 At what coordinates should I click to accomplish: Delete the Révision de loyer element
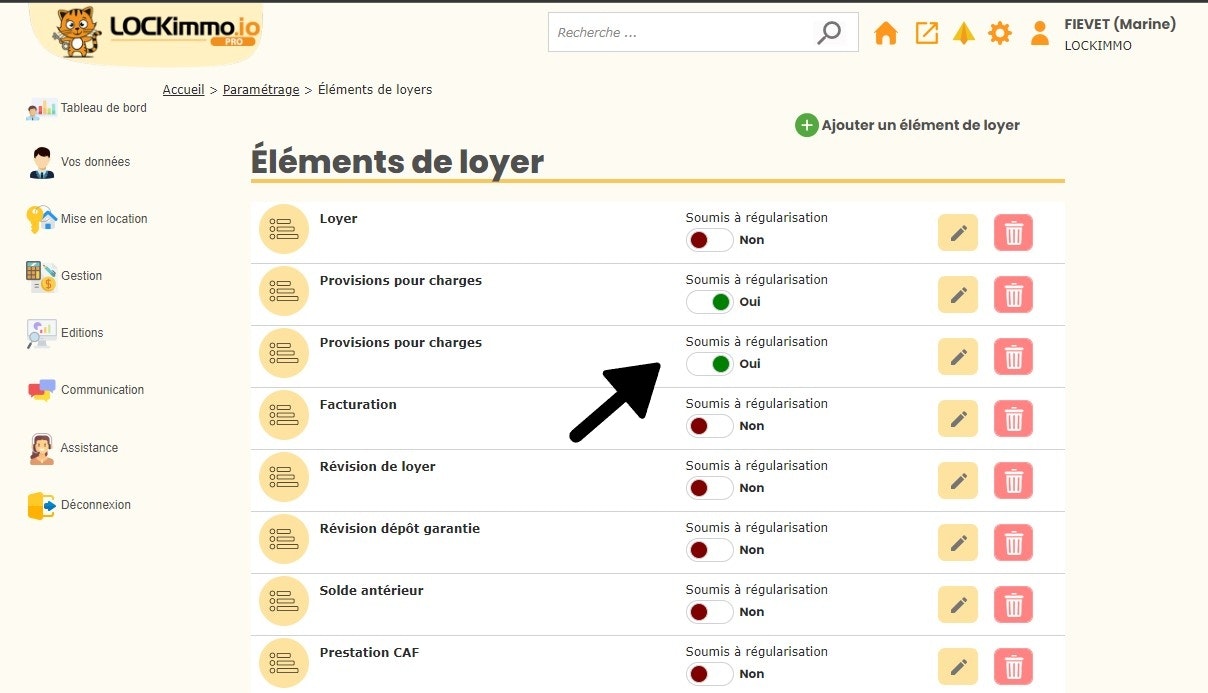point(1014,481)
